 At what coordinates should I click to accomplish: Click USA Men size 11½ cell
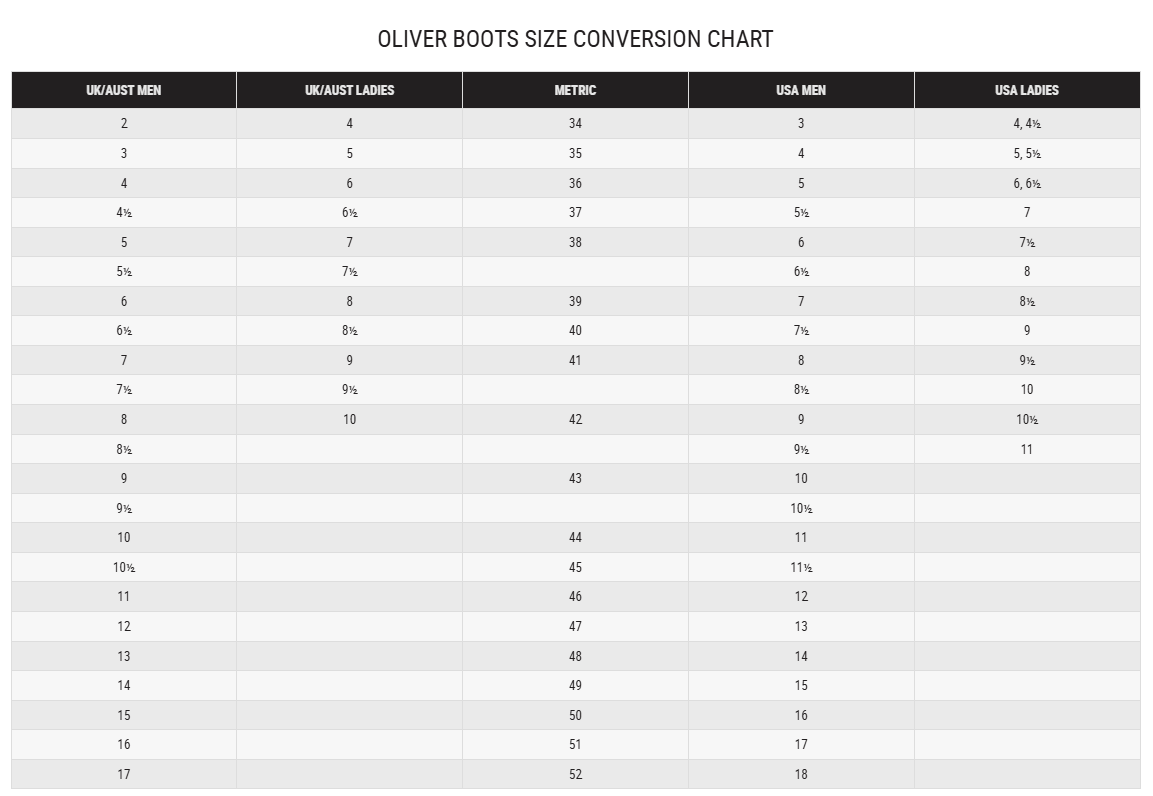pyautogui.click(x=801, y=567)
